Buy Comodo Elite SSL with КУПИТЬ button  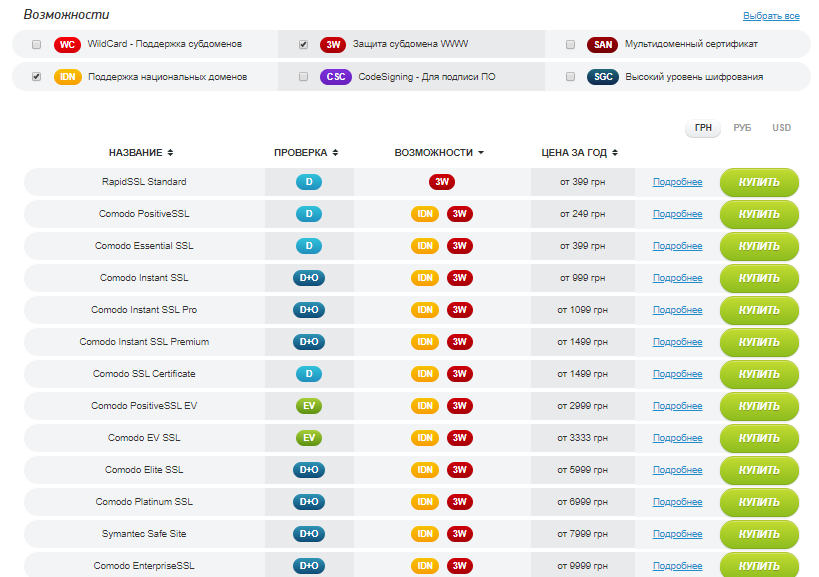click(x=759, y=470)
